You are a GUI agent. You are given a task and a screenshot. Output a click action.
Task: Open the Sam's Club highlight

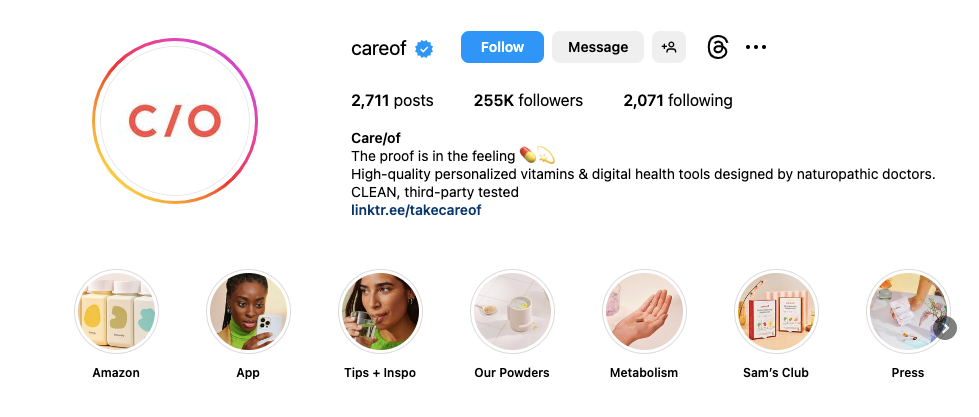coord(775,312)
